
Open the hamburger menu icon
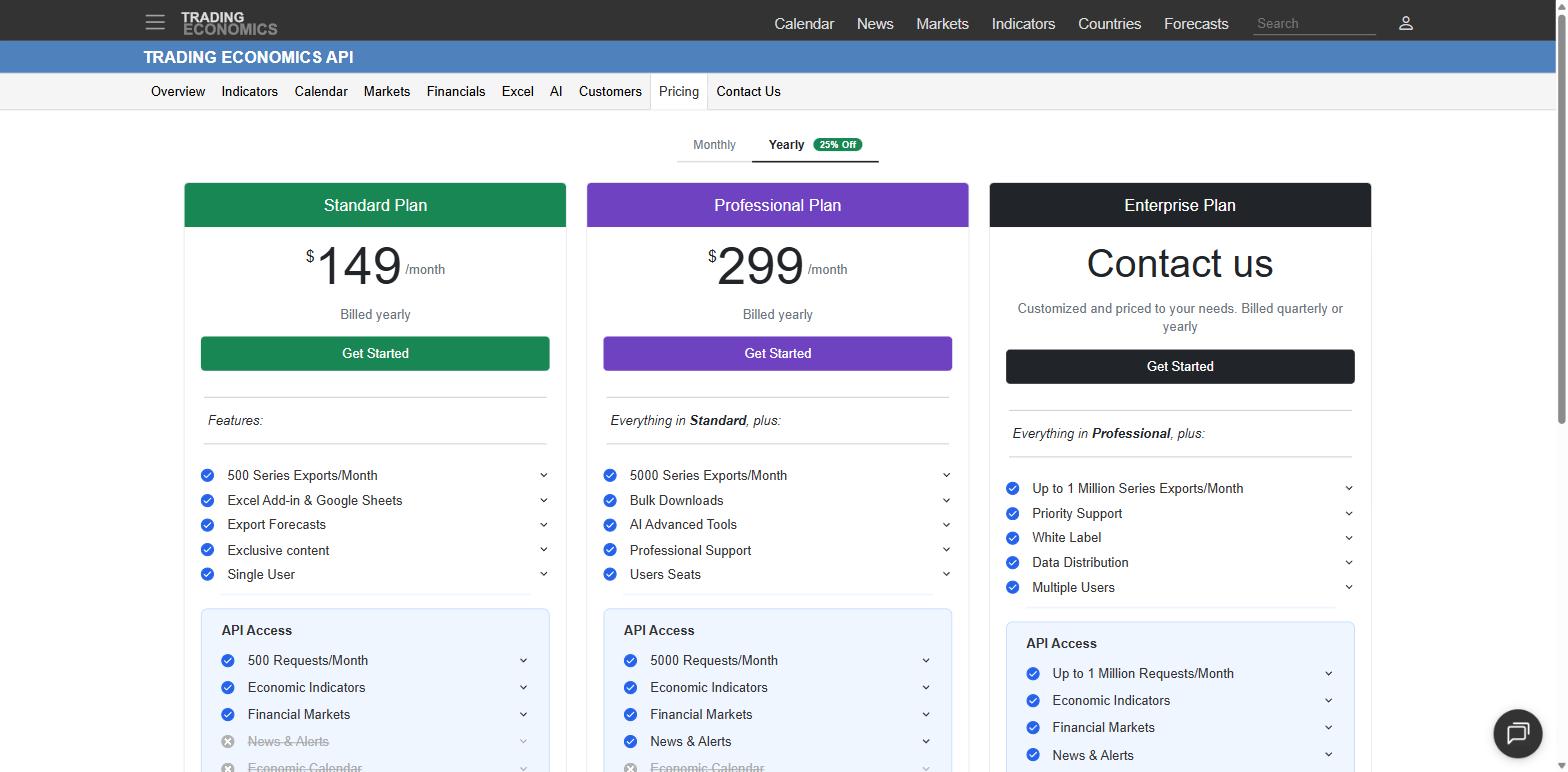tap(155, 22)
